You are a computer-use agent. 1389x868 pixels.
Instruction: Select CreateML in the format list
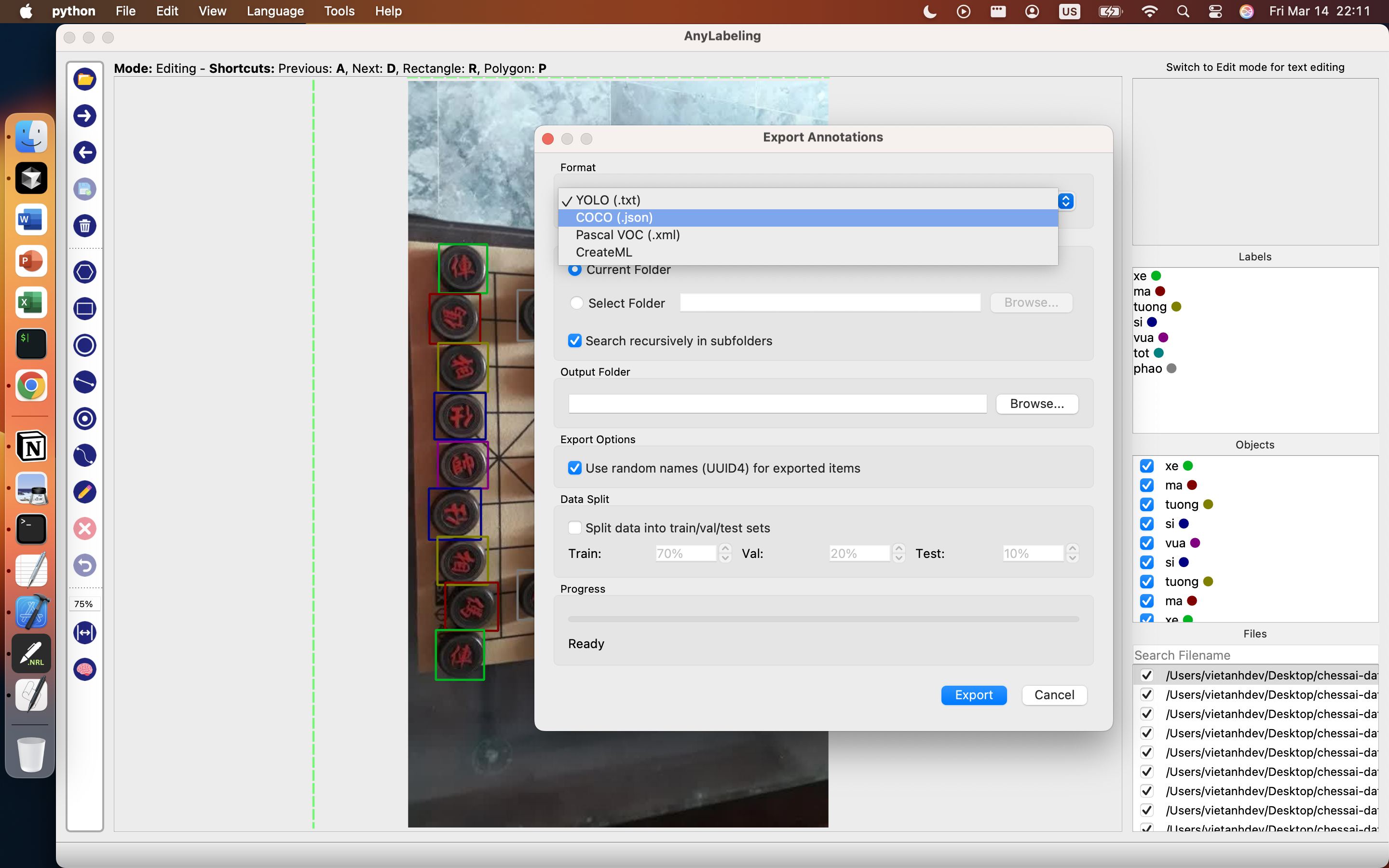604,253
